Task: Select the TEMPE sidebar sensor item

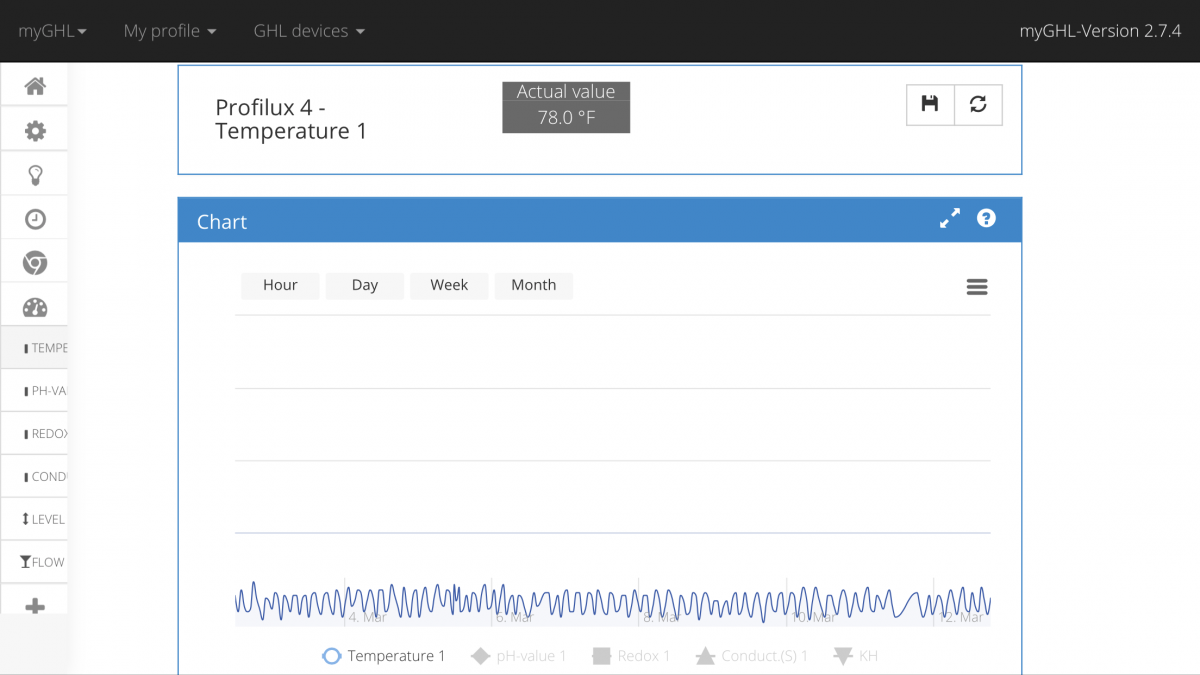Action: (x=35, y=348)
